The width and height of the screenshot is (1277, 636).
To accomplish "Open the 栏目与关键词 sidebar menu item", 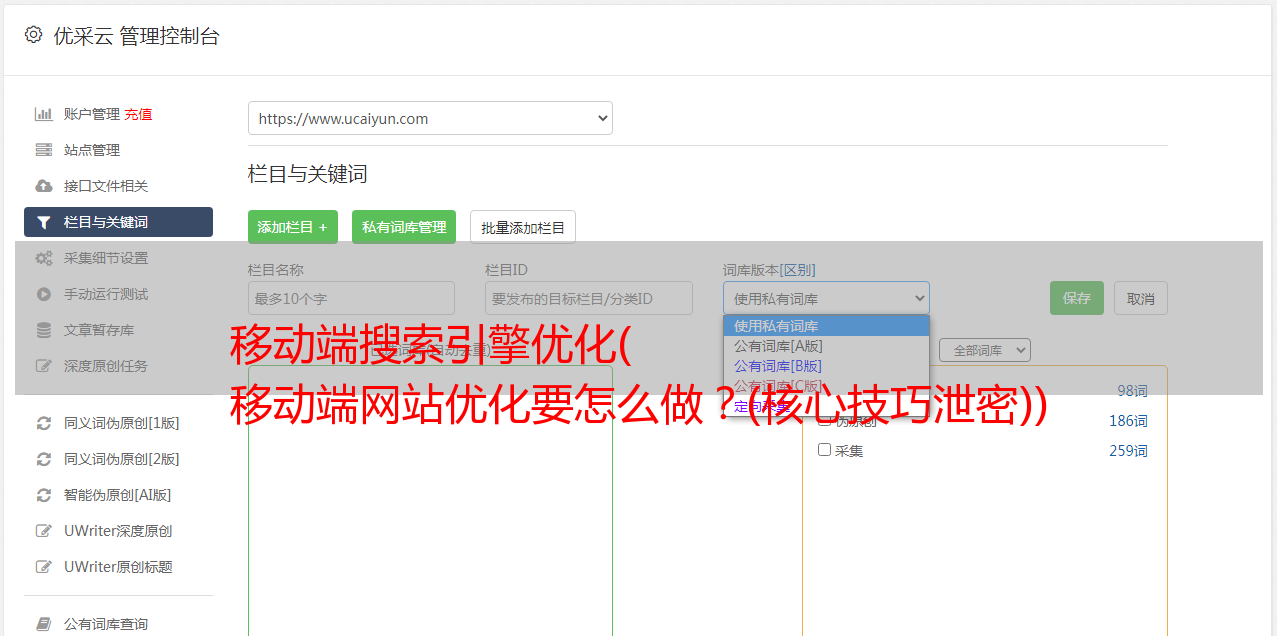I will click(118, 222).
